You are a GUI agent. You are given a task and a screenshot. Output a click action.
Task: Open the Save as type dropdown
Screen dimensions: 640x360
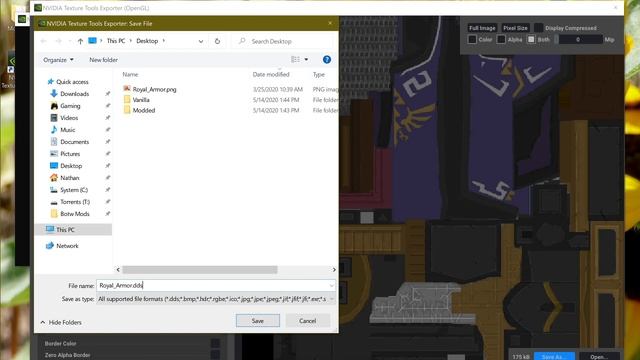[x=331, y=299]
